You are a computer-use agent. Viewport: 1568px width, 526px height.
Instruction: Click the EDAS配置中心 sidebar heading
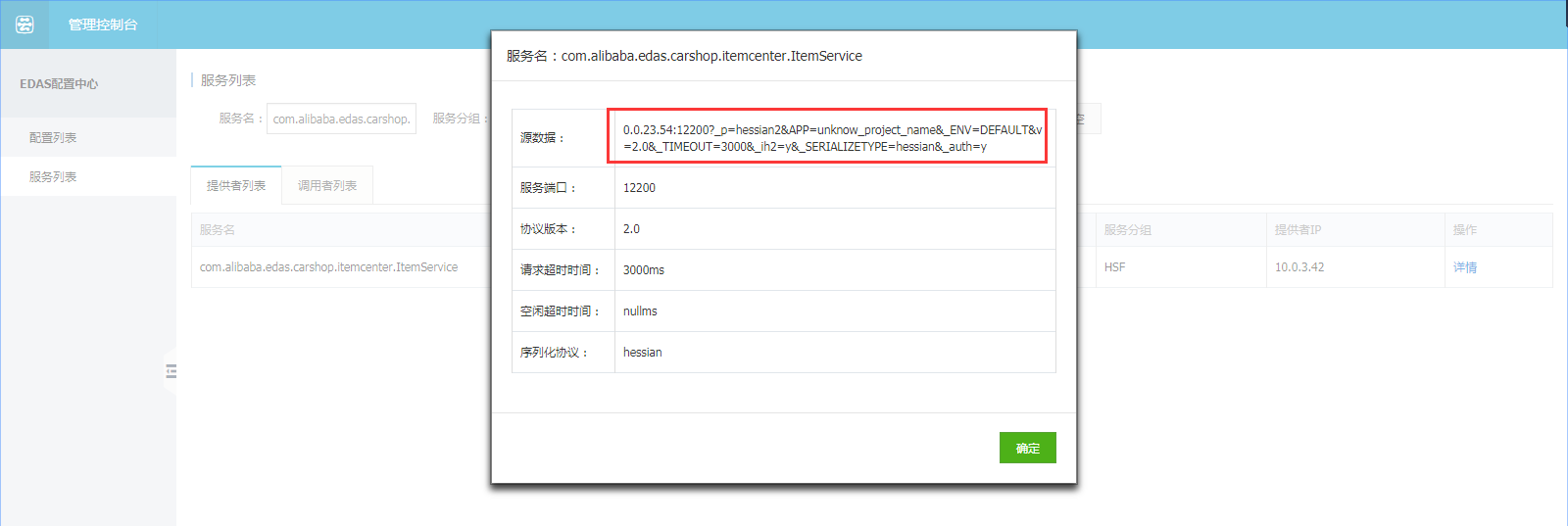click(x=59, y=84)
